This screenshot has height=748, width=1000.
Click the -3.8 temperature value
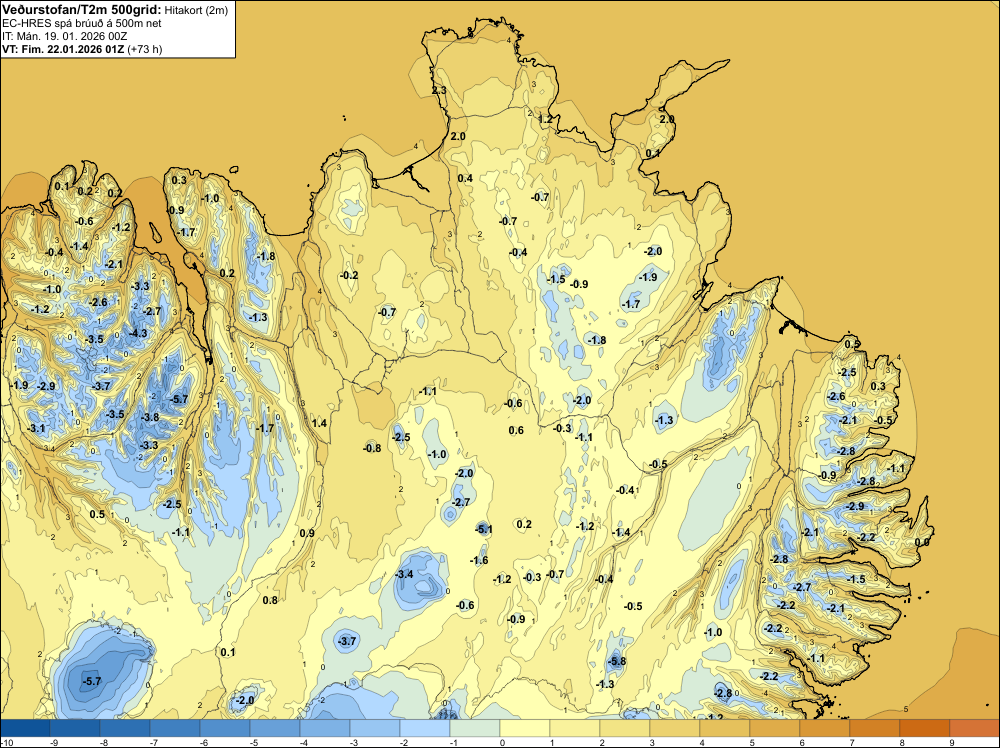(x=151, y=417)
